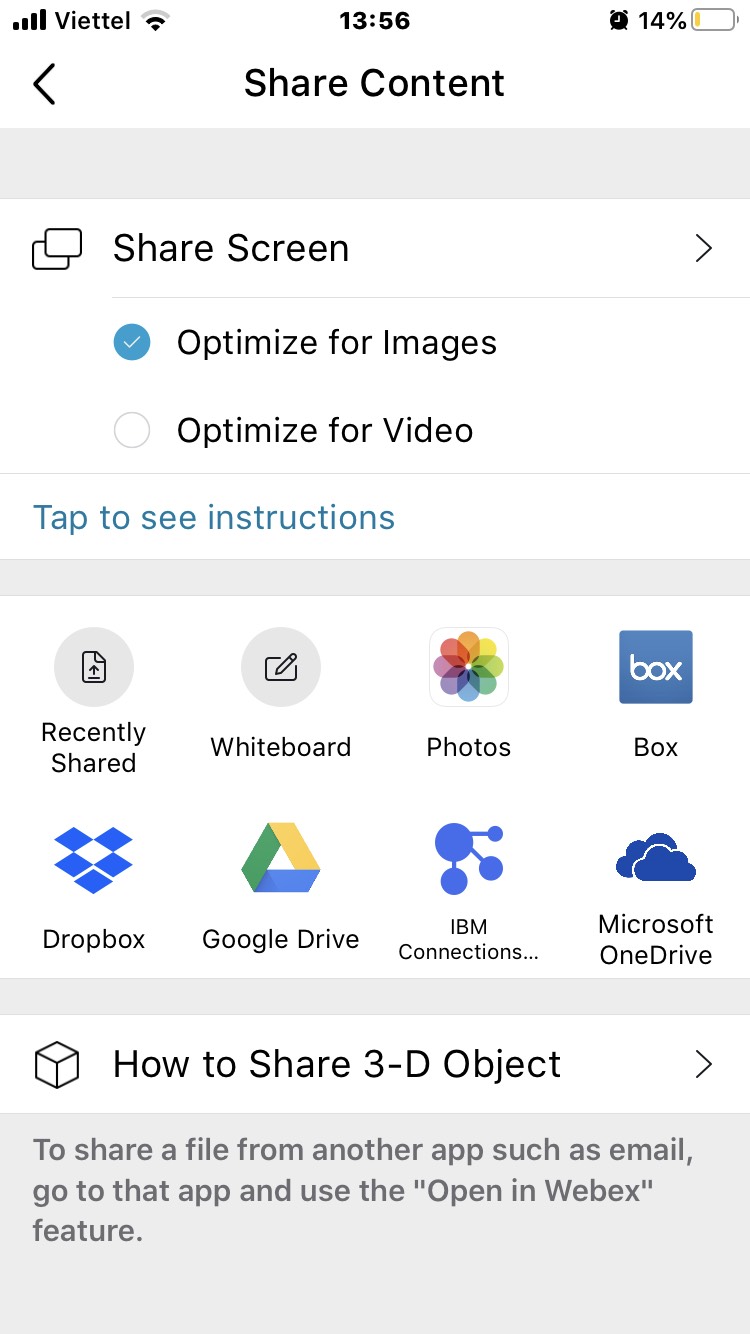Tap to see instructions link
Screen dimensions: 750x1334
point(214,517)
